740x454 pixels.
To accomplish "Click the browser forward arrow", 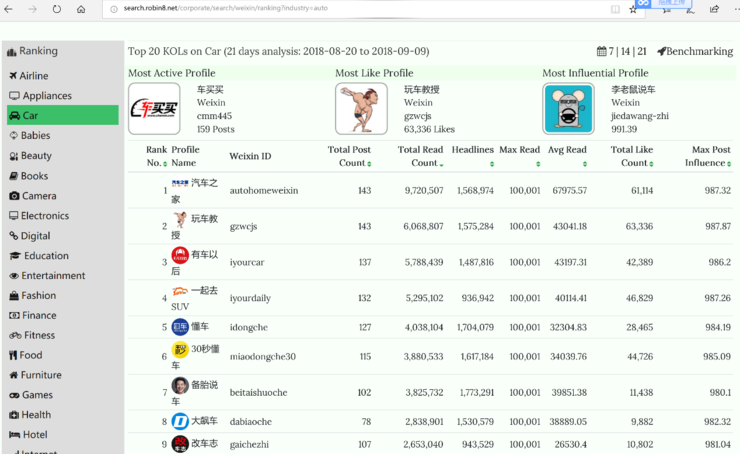I will 32,9.
